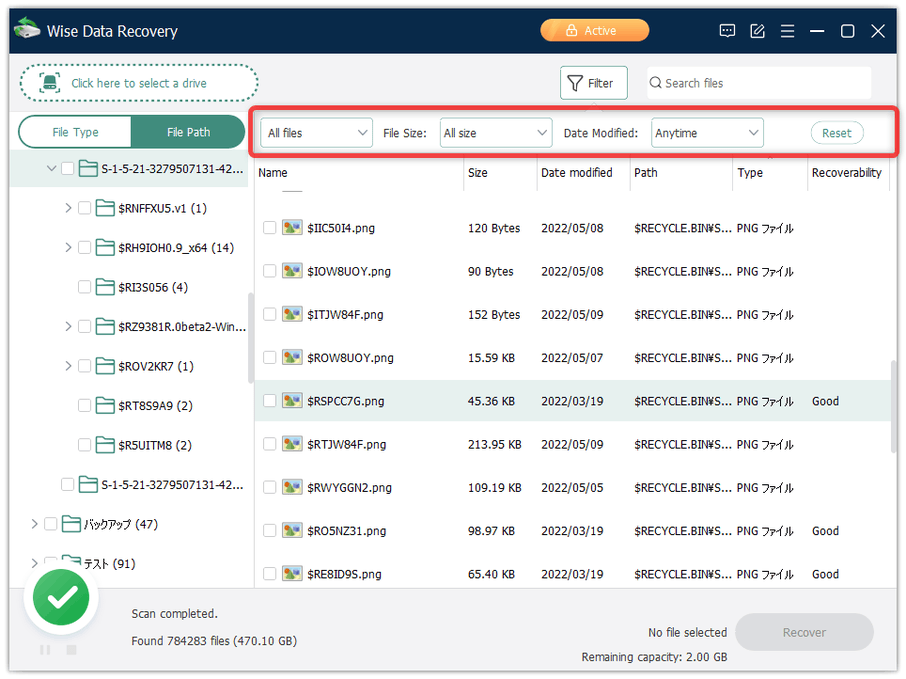Click the file list vertical scrollbar

point(893,406)
